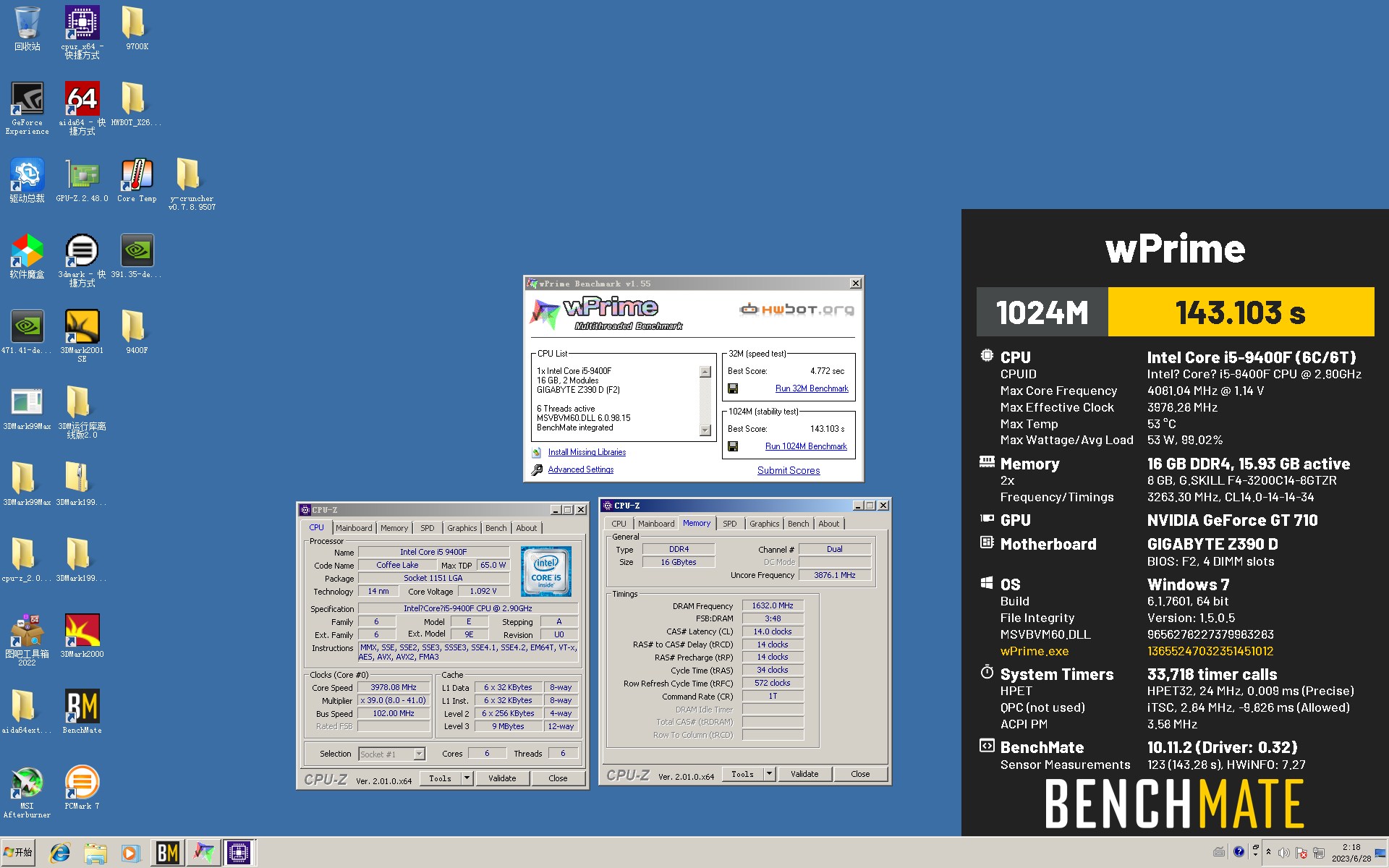Open the HWBOT_X26 folder icon
Screen dimensions: 1389x868
[137, 105]
